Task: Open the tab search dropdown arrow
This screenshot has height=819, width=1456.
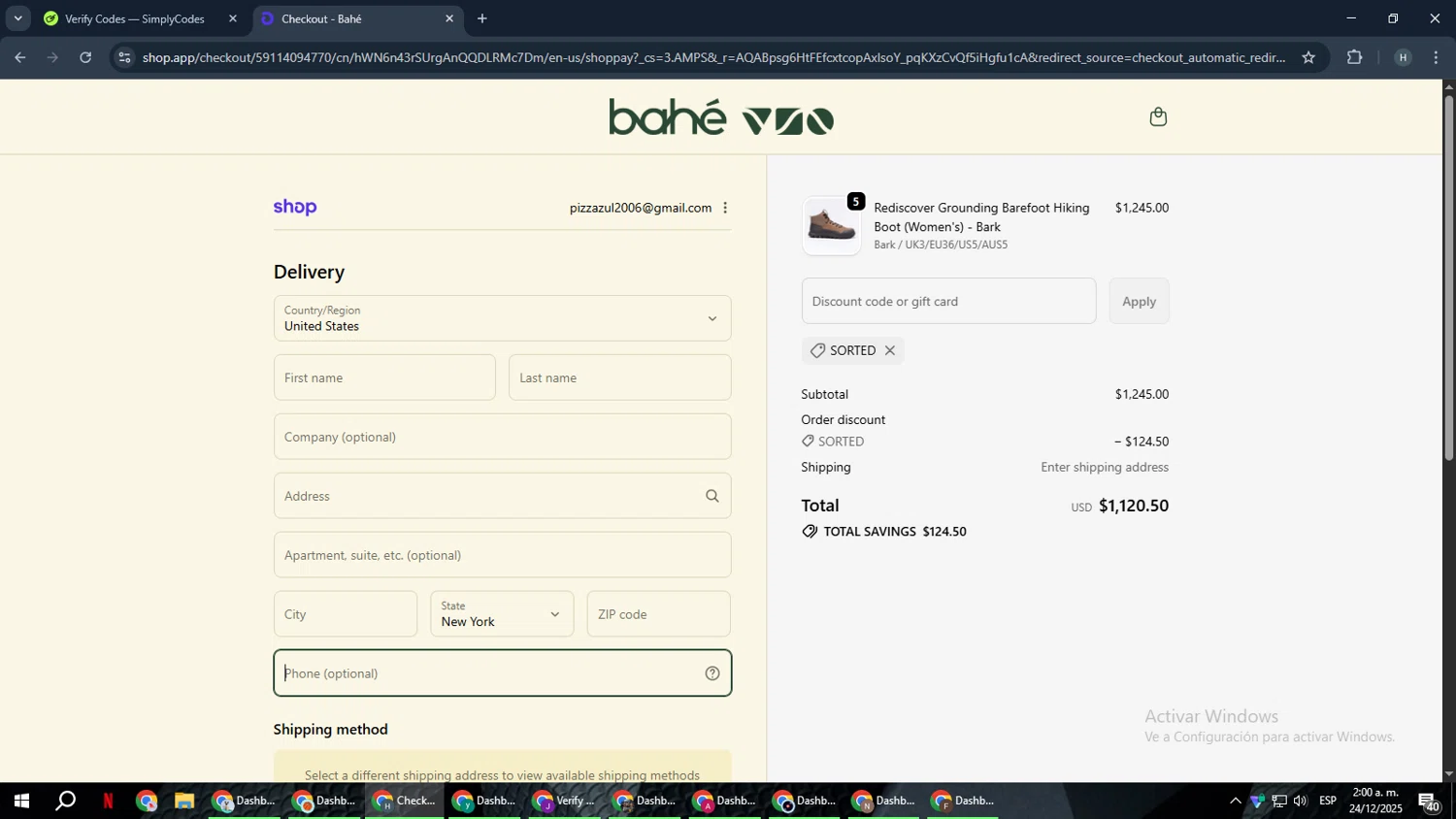Action: pyautogui.click(x=17, y=18)
